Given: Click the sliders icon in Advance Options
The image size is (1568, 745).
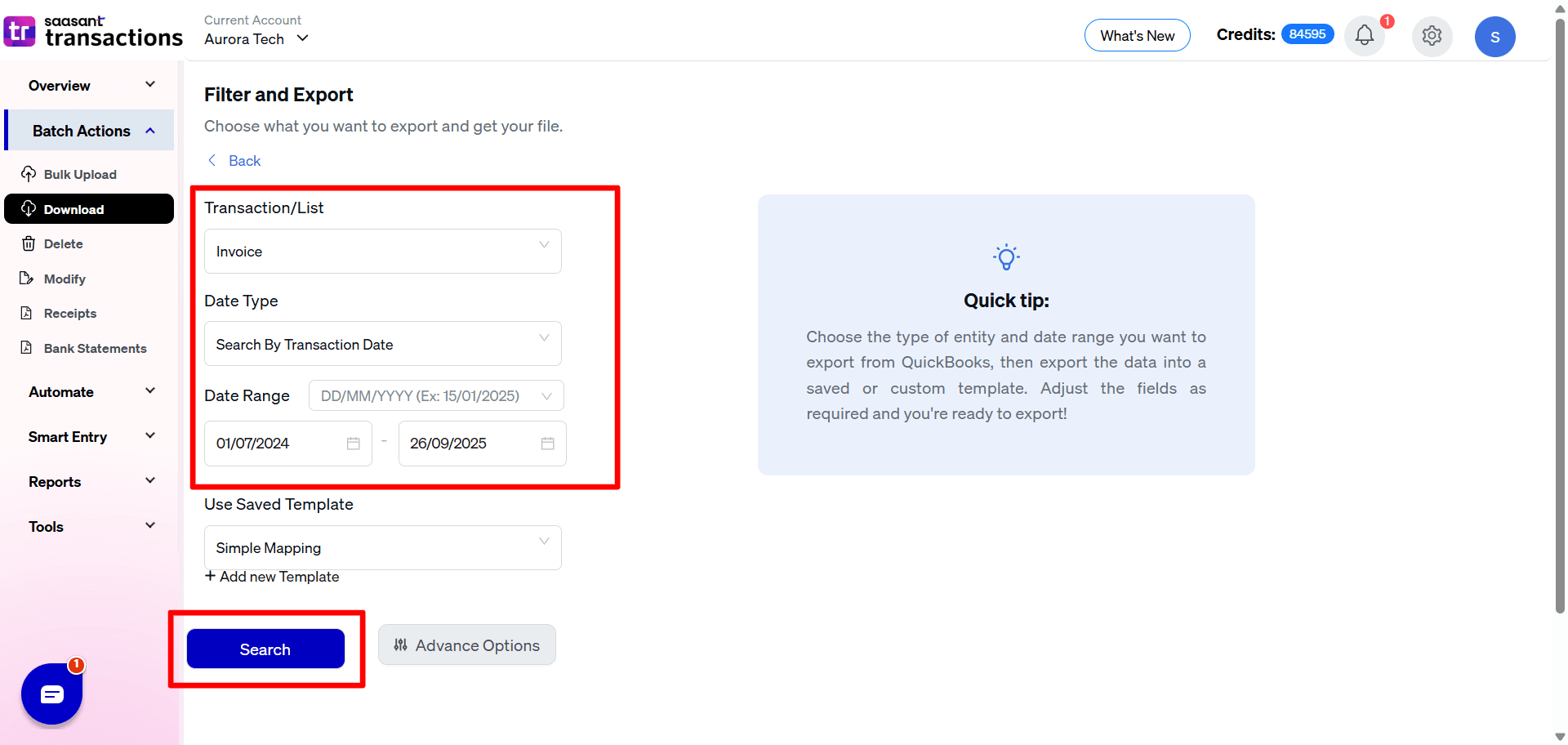Looking at the screenshot, I should click(x=400, y=645).
